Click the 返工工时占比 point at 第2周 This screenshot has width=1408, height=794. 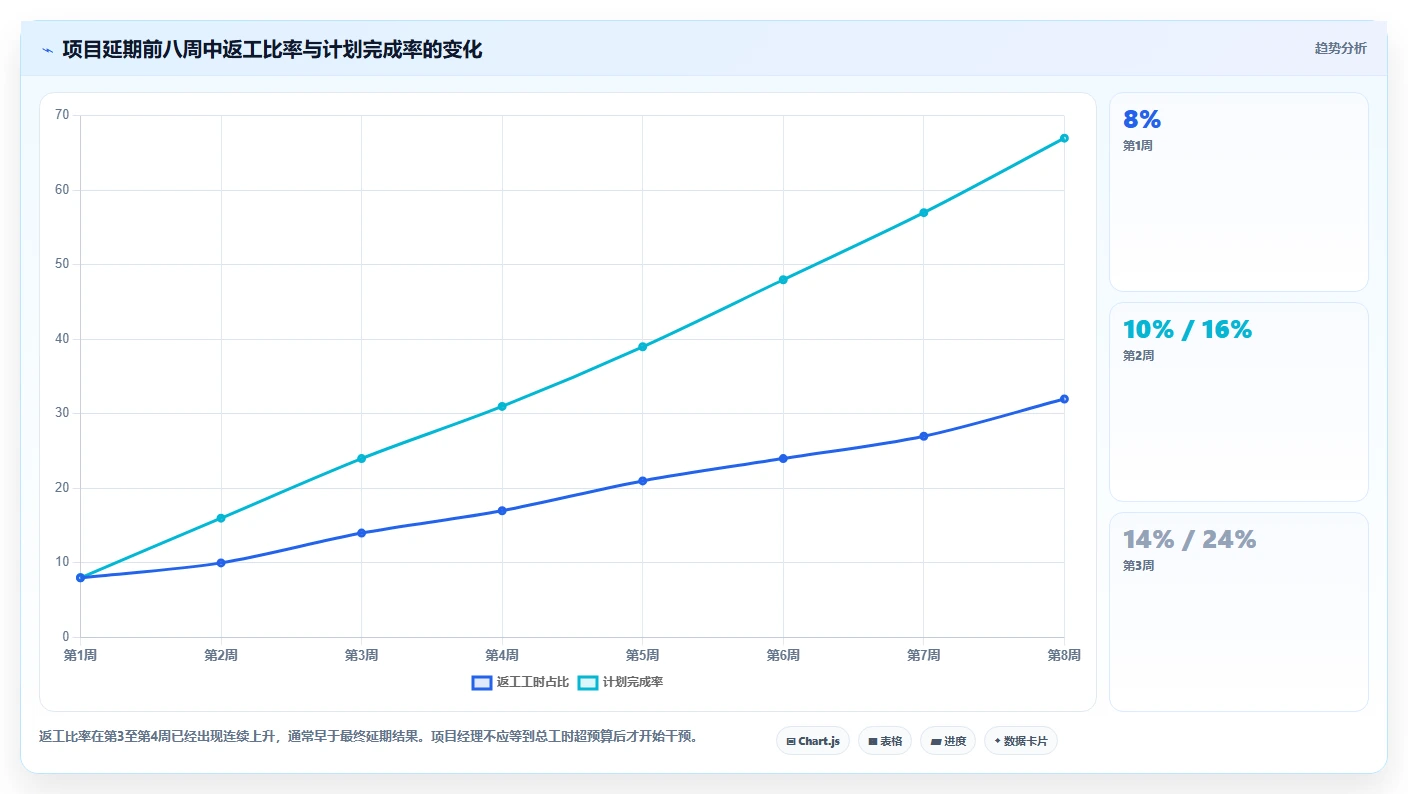221,563
